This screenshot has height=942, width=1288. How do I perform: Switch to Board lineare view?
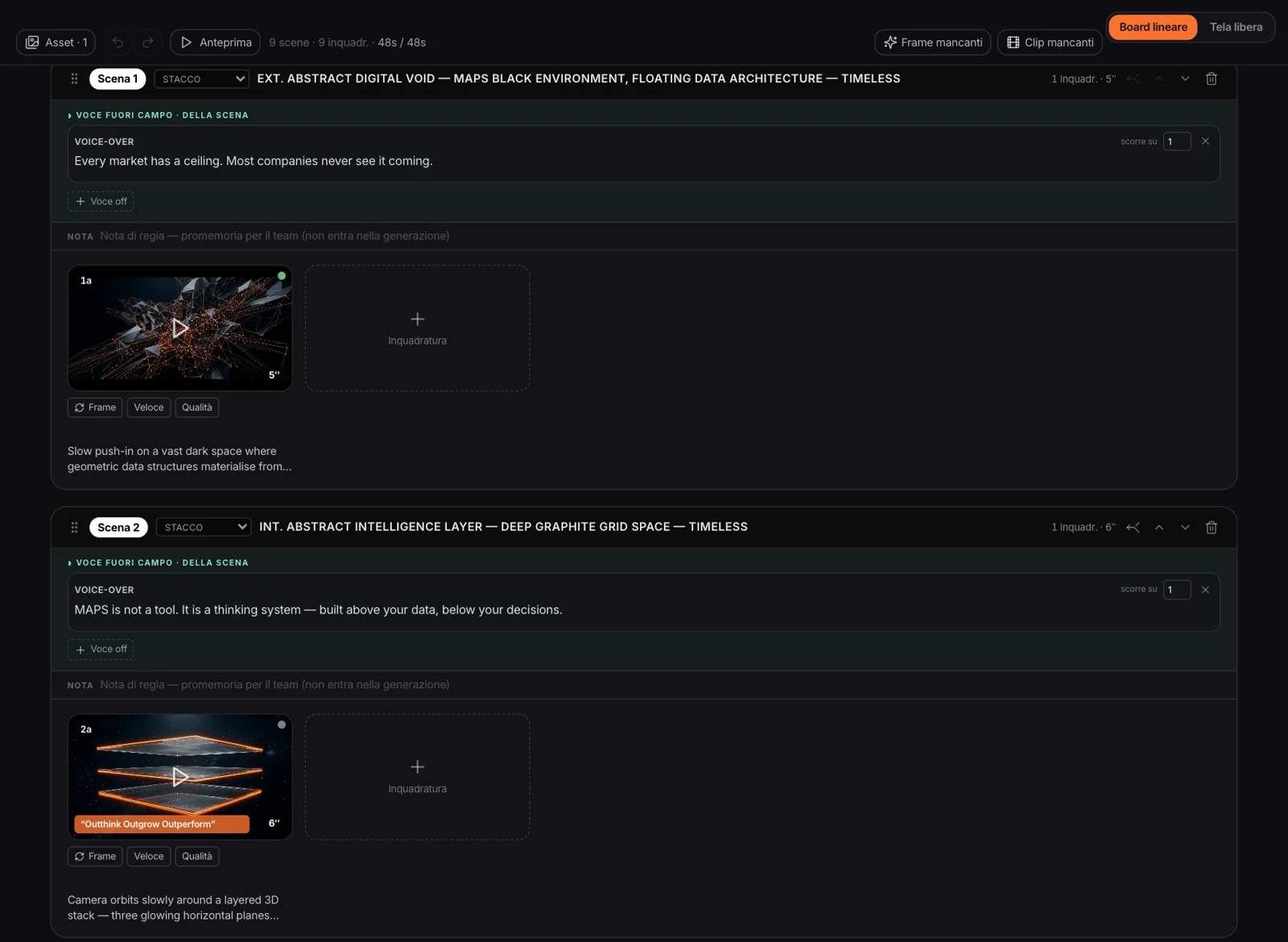(x=1153, y=27)
